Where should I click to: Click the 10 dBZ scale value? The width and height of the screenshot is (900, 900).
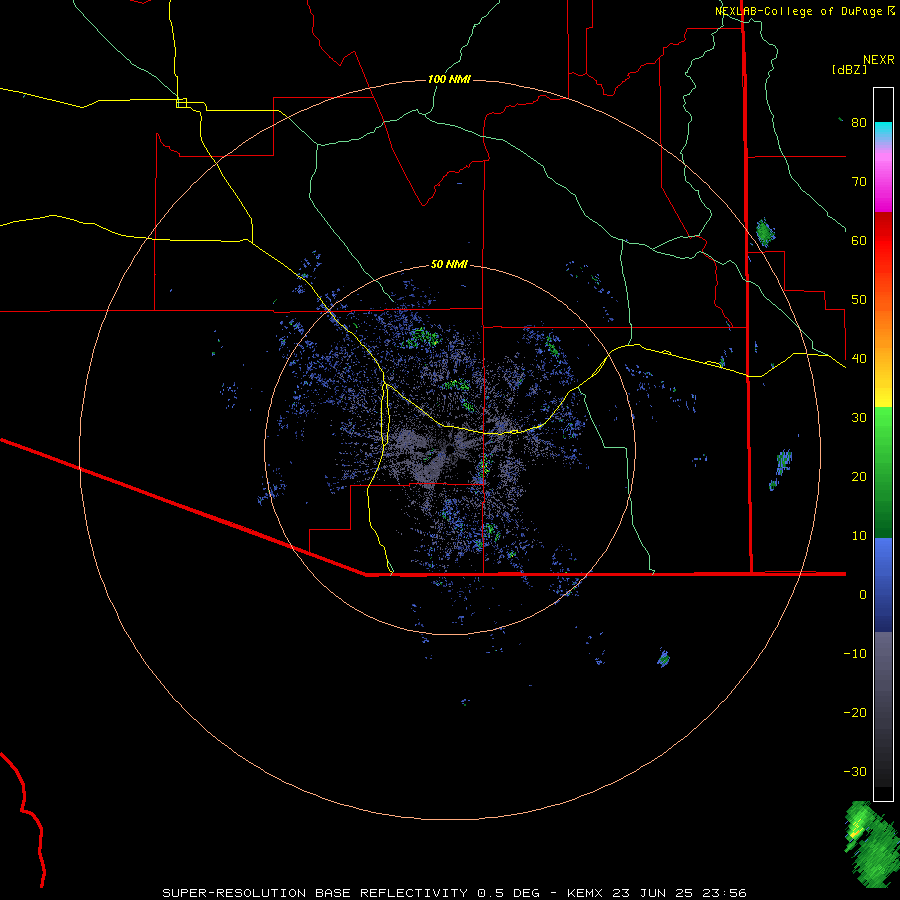tap(859, 536)
